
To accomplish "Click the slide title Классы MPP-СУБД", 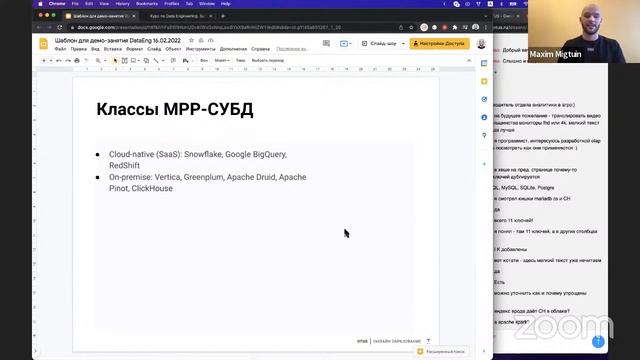I will (175, 109).
